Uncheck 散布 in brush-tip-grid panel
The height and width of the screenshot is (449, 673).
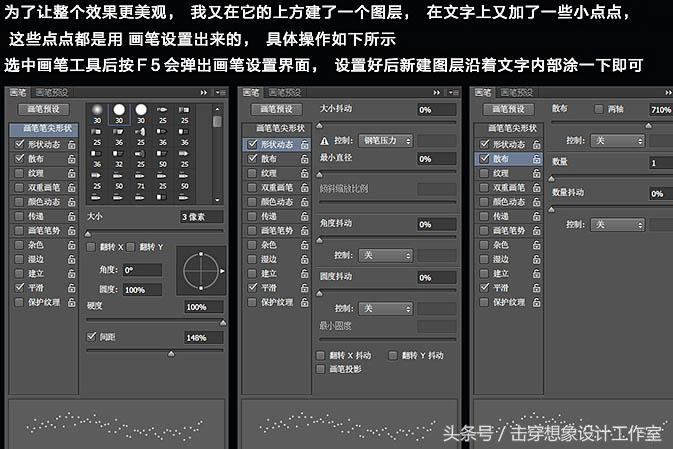(19, 159)
